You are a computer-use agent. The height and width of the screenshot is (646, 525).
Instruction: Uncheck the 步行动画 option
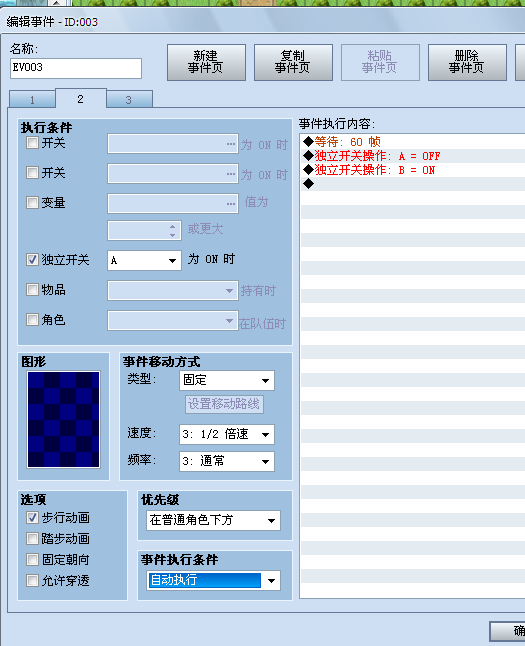[x=32, y=517]
